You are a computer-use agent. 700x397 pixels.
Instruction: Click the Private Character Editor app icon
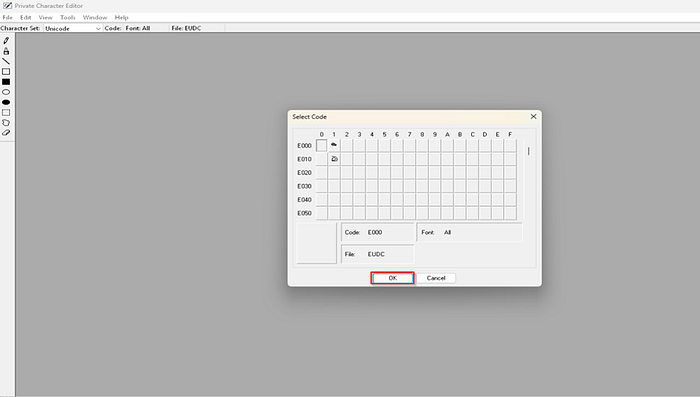(x=7, y=6)
